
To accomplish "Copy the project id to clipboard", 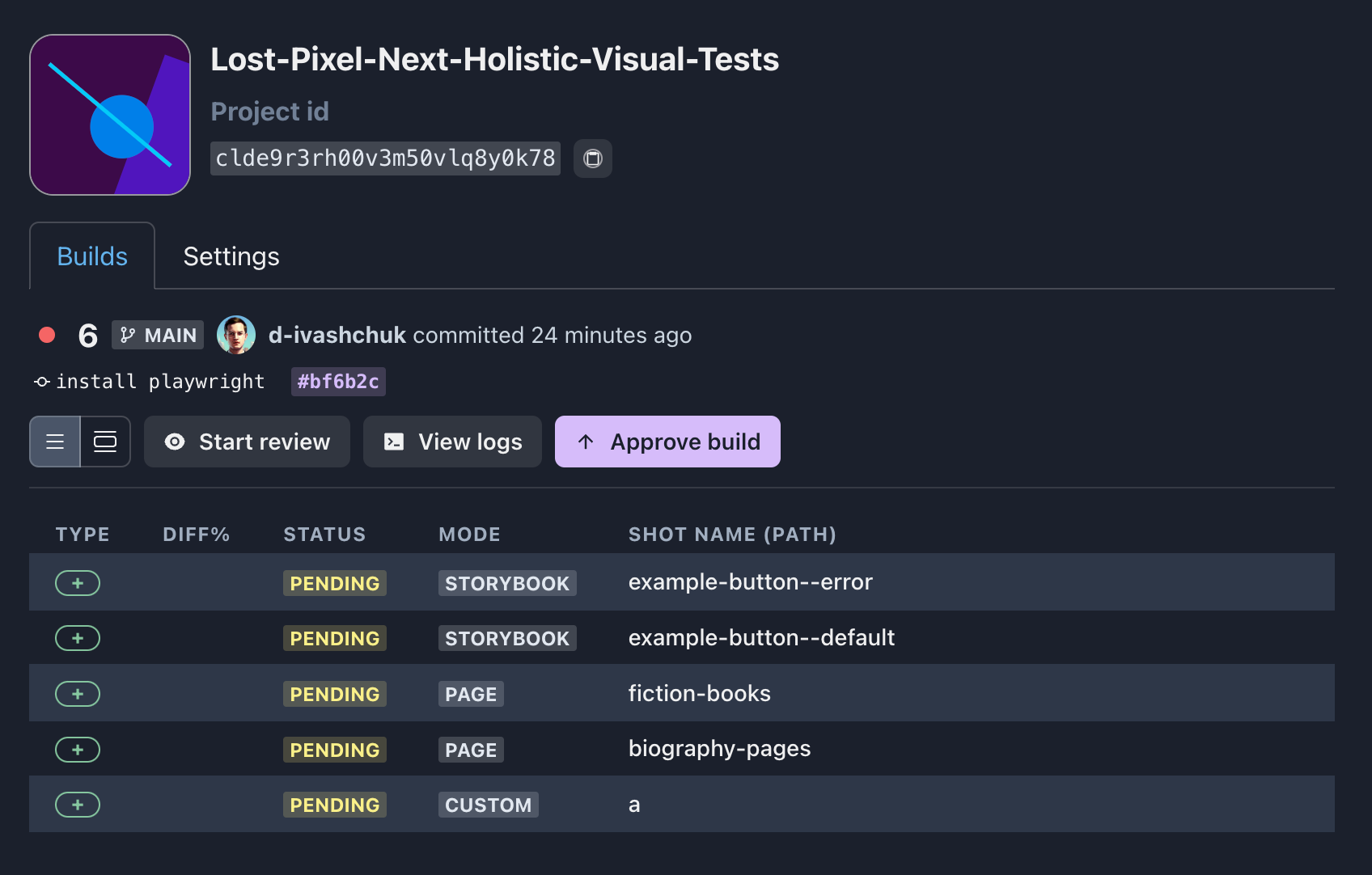I will pyautogui.click(x=593, y=159).
